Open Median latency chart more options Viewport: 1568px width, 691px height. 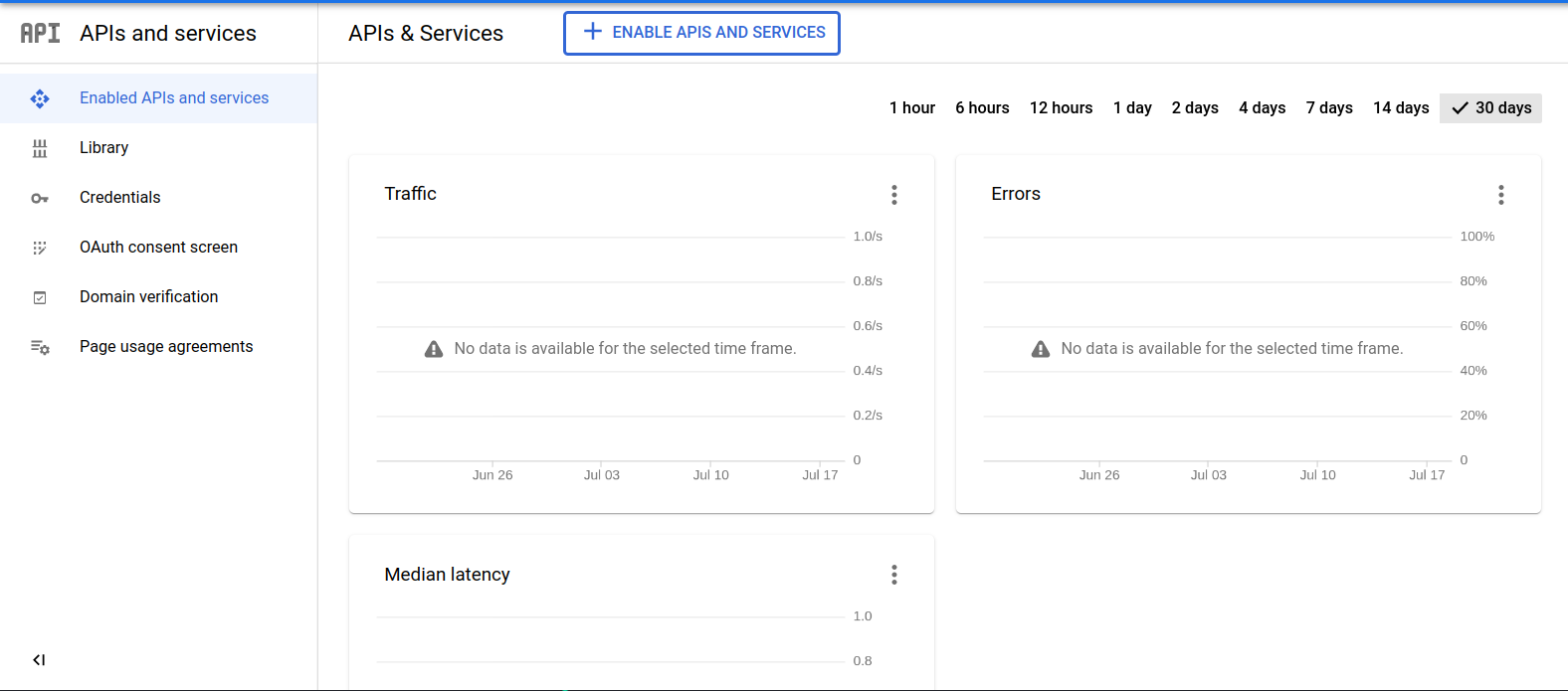pyautogui.click(x=894, y=575)
